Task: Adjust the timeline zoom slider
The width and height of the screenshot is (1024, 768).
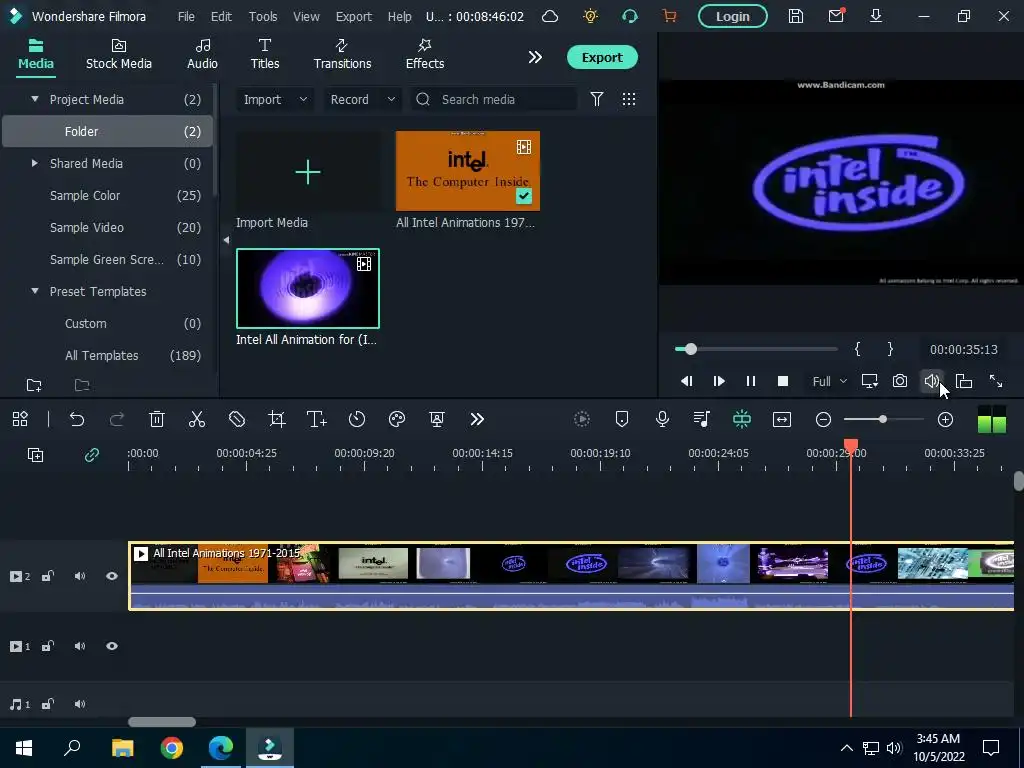Action: click(x=883, y=419)
